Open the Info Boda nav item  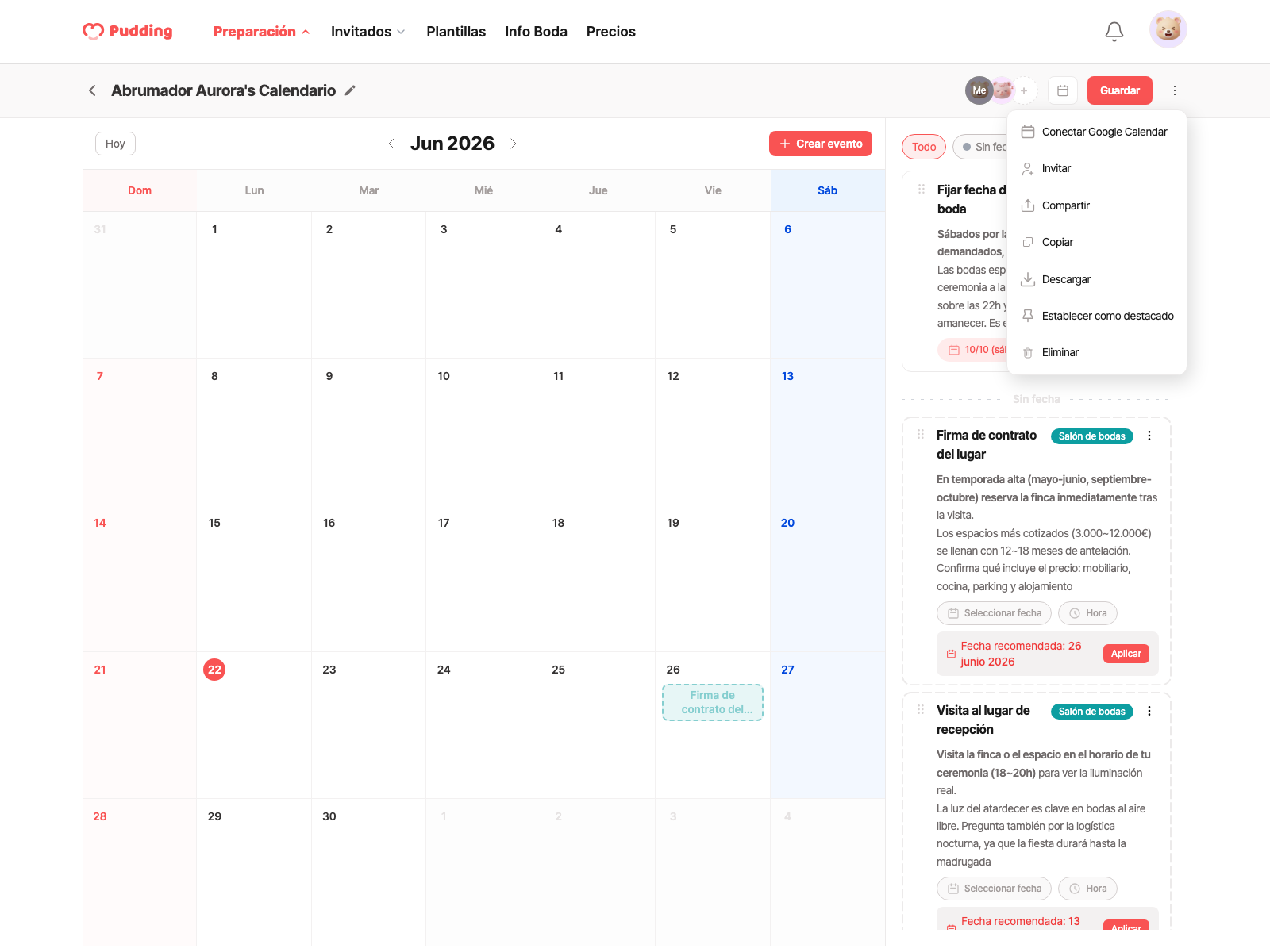[x=537, y=32]
